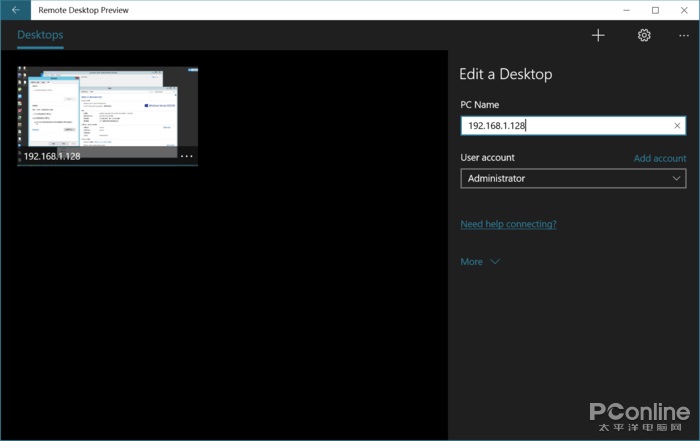Open the User account Administrator dropdown
The image size is (700, 441).
pyautogui.click(x=572, y=179)
